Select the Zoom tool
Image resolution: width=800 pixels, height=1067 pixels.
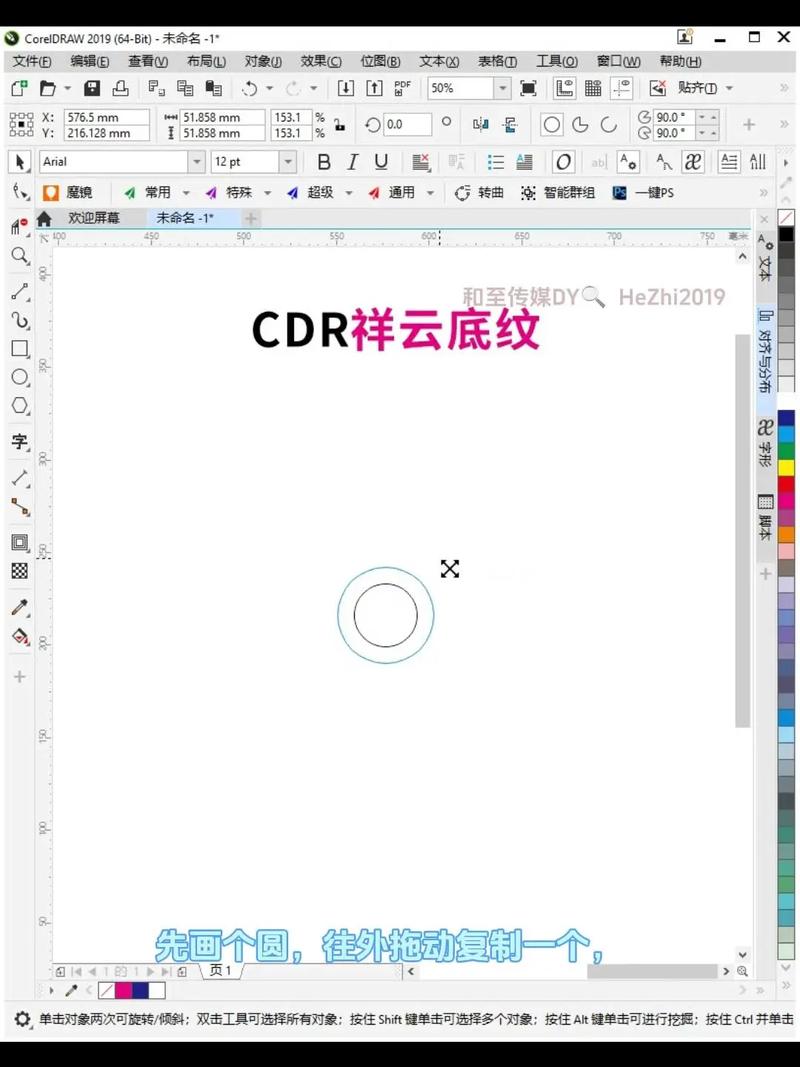(20, 256)
